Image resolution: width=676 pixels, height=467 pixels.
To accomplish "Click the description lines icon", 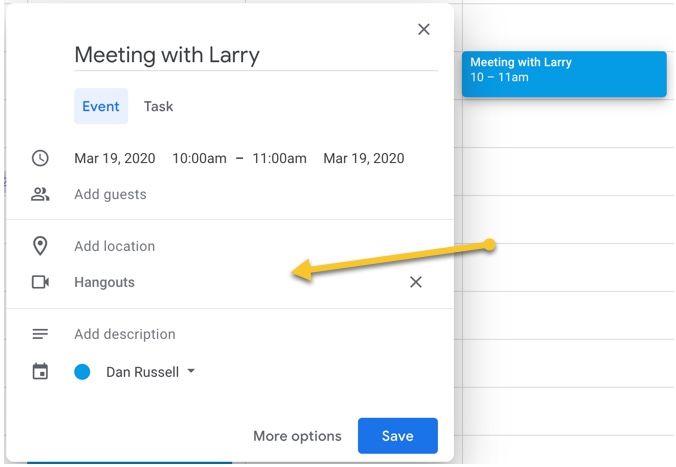I will tap(40, 334).
